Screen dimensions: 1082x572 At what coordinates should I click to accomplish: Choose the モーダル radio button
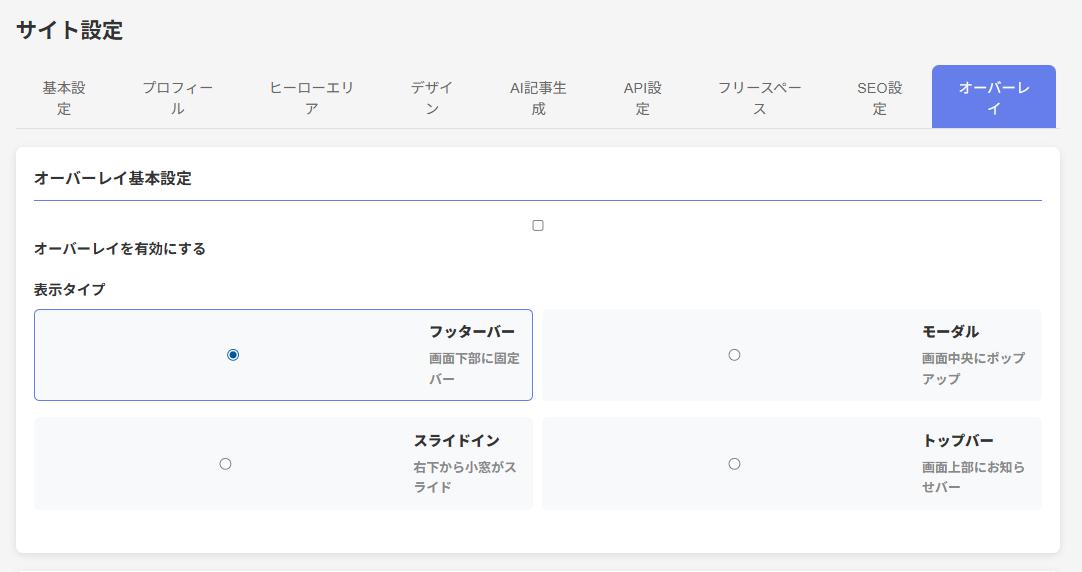point(734,355)
